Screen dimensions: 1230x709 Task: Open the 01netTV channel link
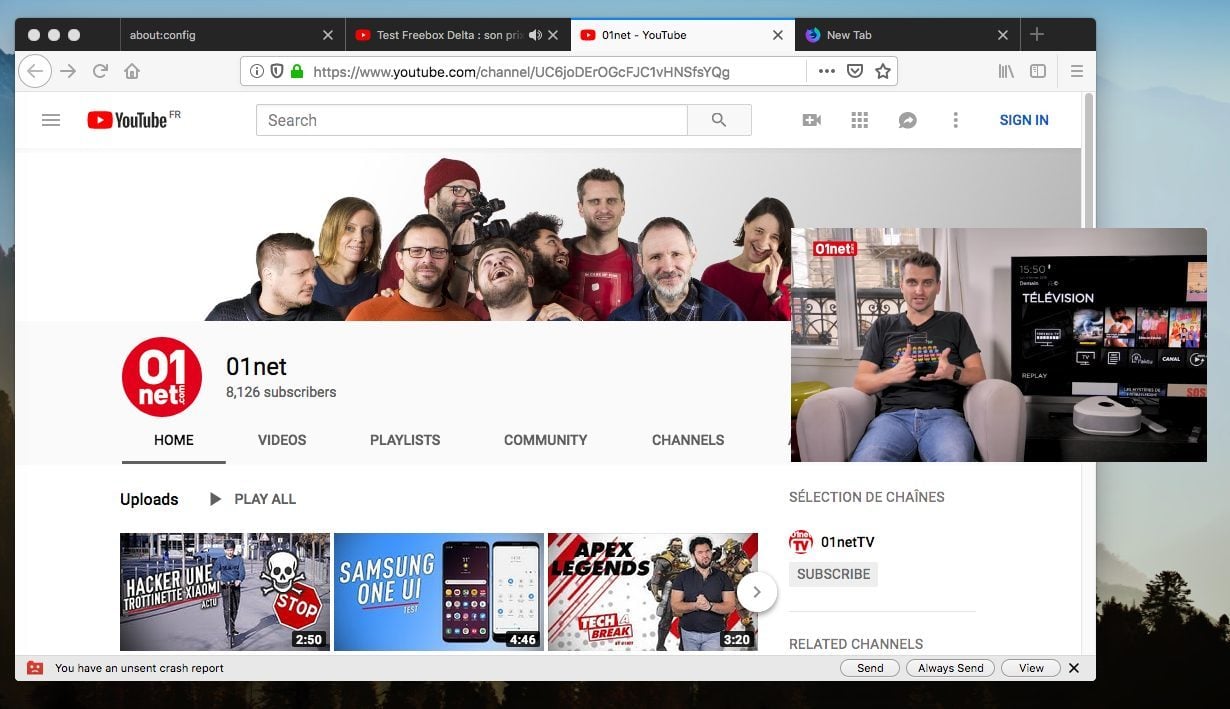[848, 542]
